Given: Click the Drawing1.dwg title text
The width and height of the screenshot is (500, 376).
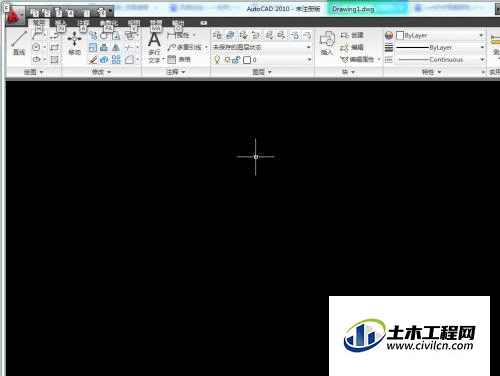Looking at the screenshot, I should pos(353,9).
